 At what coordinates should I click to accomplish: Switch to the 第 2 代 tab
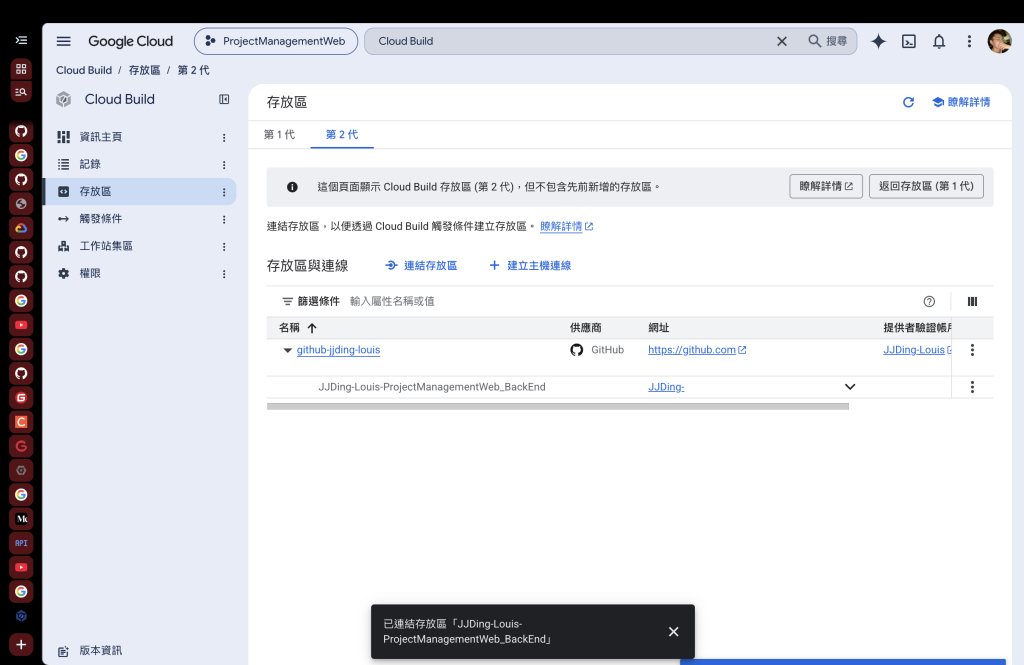tap(342, 135)
